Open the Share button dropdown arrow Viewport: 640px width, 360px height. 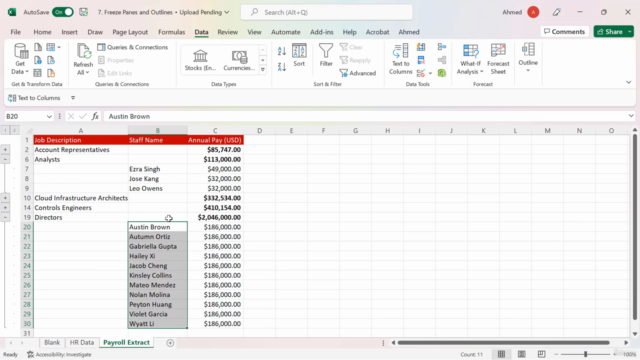(x=630, y=32)
